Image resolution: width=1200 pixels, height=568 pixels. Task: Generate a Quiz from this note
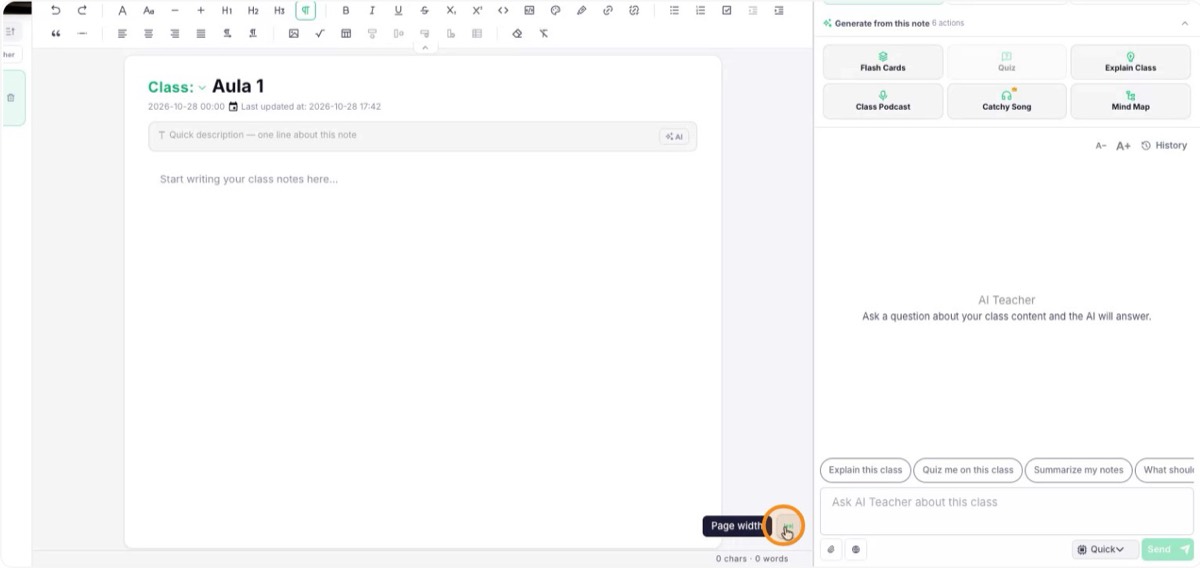(1006, 62)
